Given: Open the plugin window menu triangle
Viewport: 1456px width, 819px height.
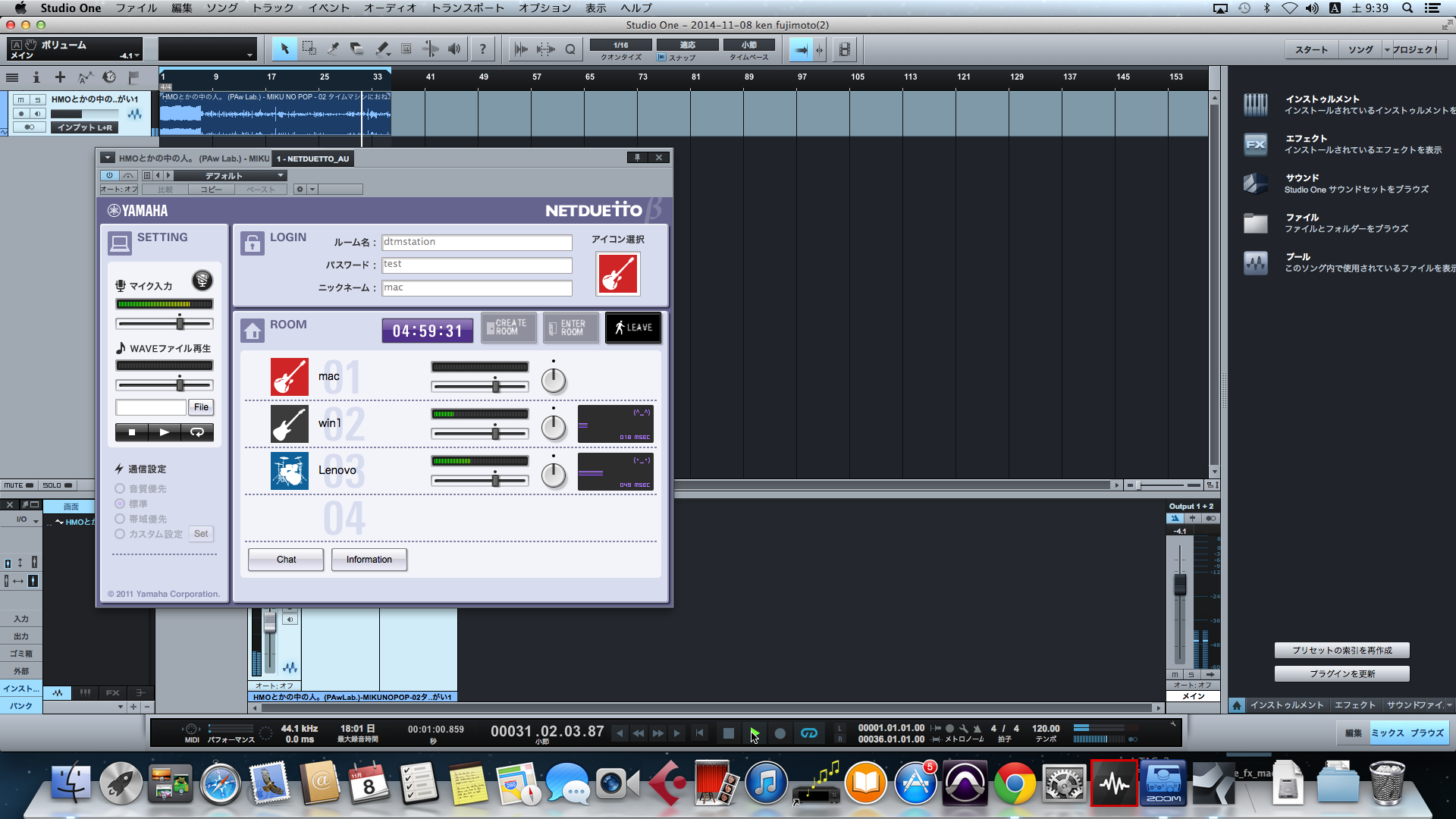Looking at the screenshot, I should 107,158.
